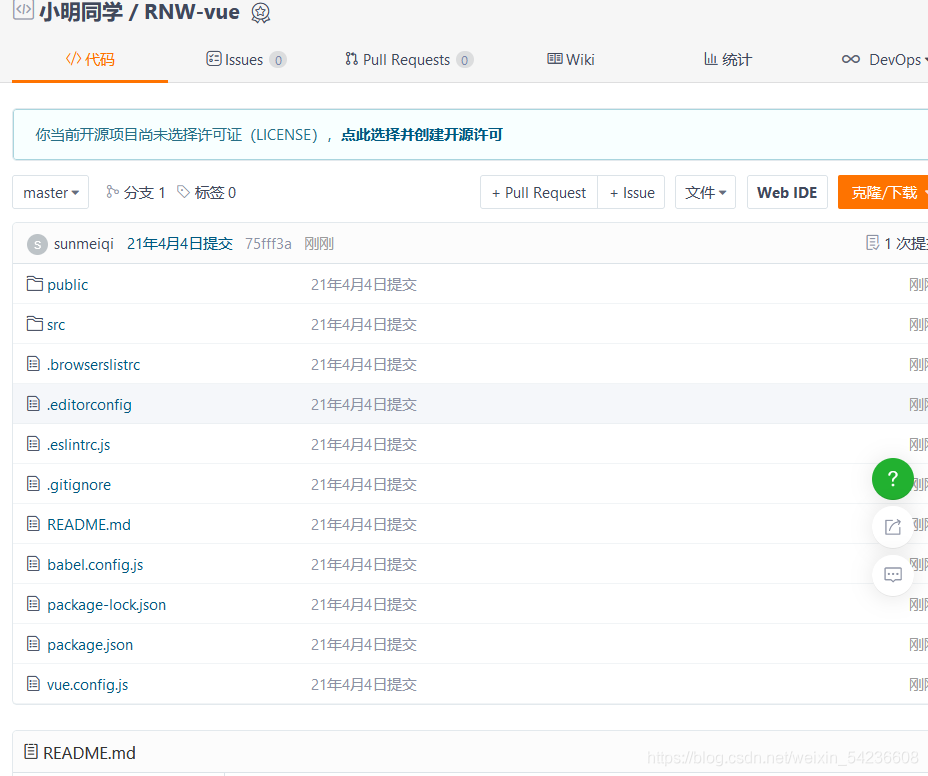Open the vue.config.js file

tap(88, 685)
